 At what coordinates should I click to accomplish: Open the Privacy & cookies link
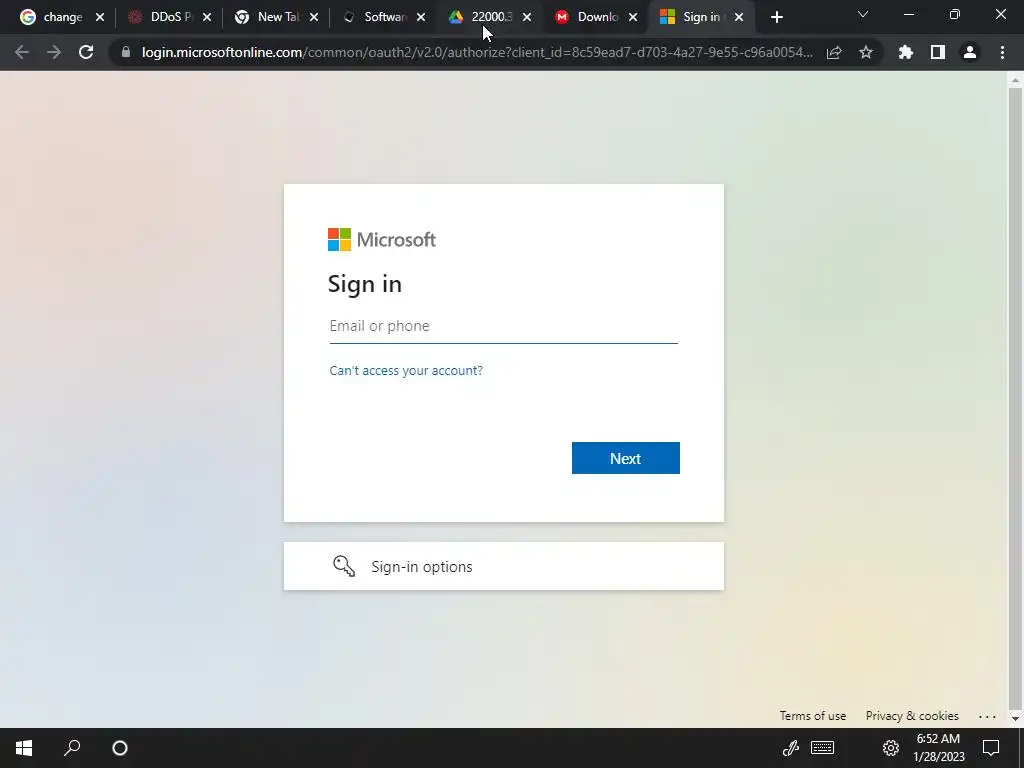pyautogui.click(x=912, y=716)
